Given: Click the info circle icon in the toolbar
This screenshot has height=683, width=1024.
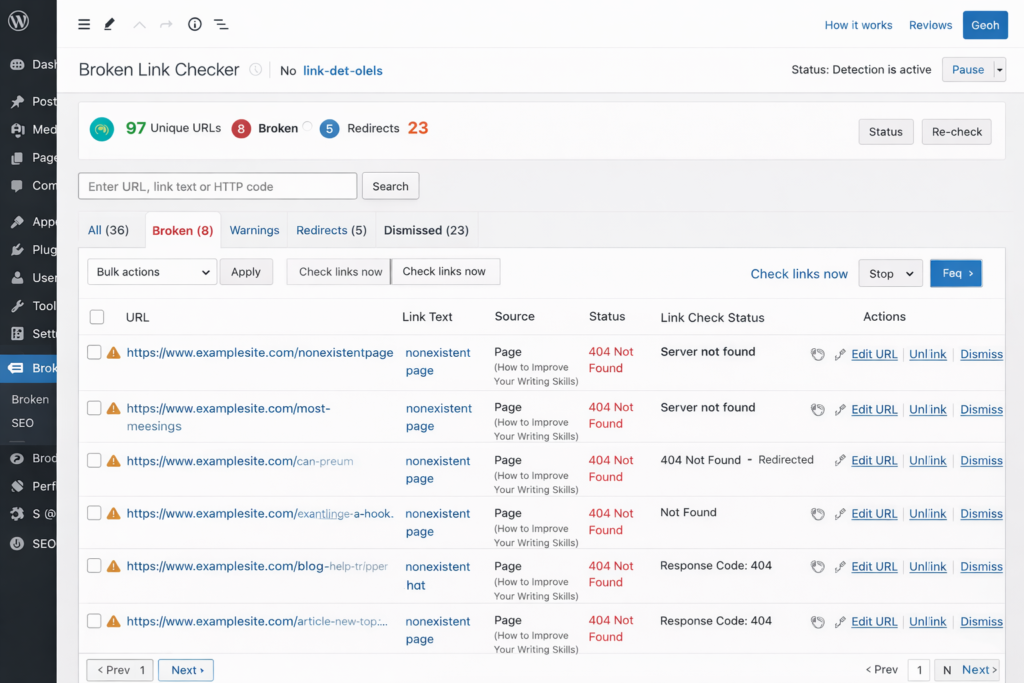Looking at the screenshot, I should pyautogui.click(x=194, y=23).
